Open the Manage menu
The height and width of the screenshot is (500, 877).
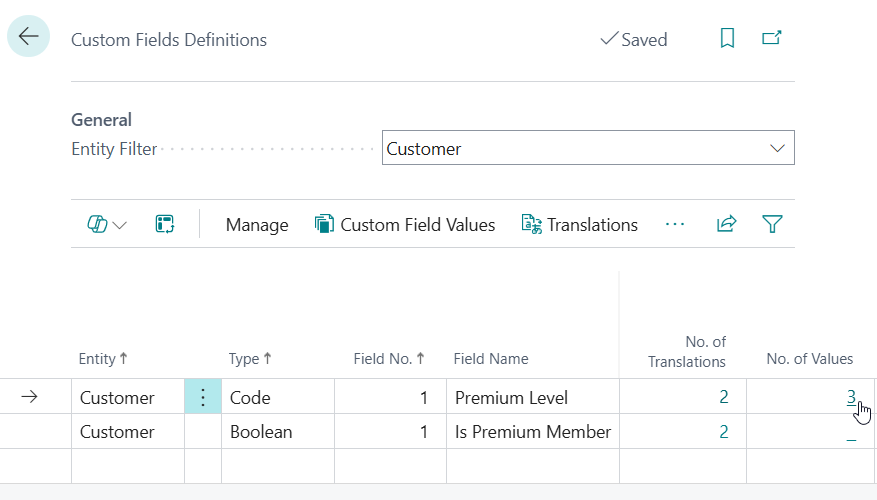click(257, 225)
